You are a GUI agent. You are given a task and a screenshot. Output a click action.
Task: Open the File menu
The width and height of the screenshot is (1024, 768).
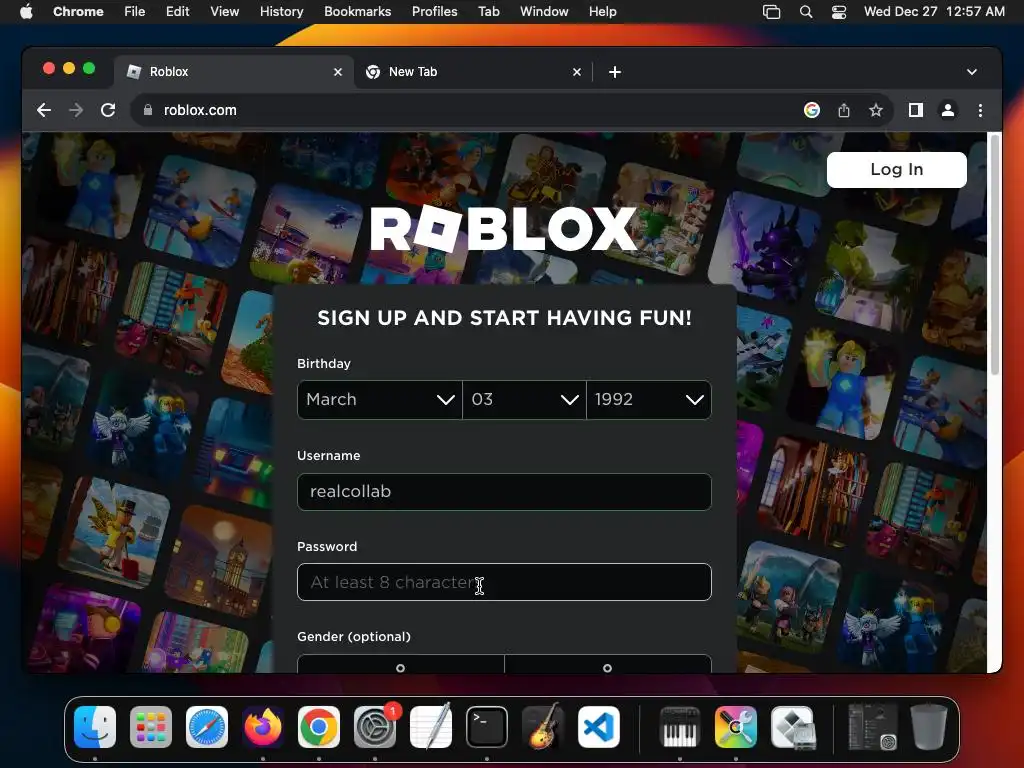[x=135, y=11]
